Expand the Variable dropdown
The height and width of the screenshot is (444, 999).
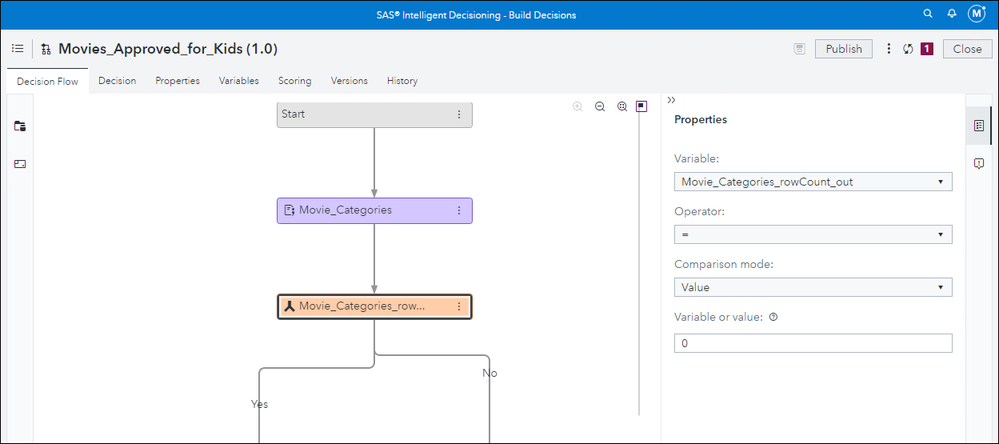click(812, 182)
